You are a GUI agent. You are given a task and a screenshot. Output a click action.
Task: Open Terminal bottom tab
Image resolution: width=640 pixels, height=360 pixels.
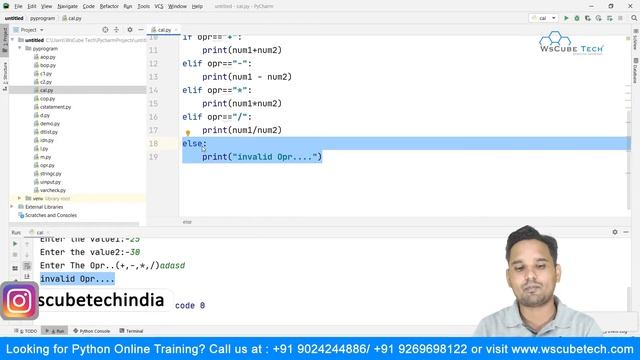[x=131, y=331]
